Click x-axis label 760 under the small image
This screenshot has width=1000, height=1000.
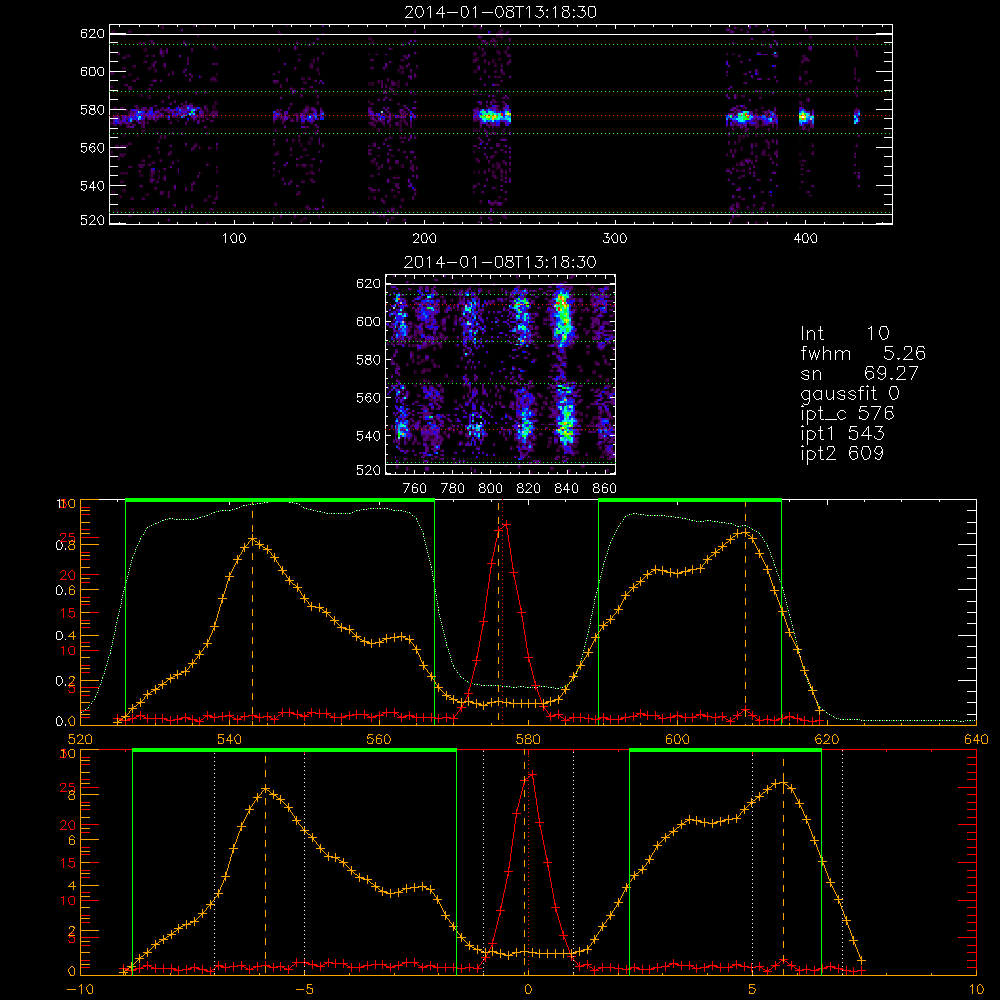point(415,489)
